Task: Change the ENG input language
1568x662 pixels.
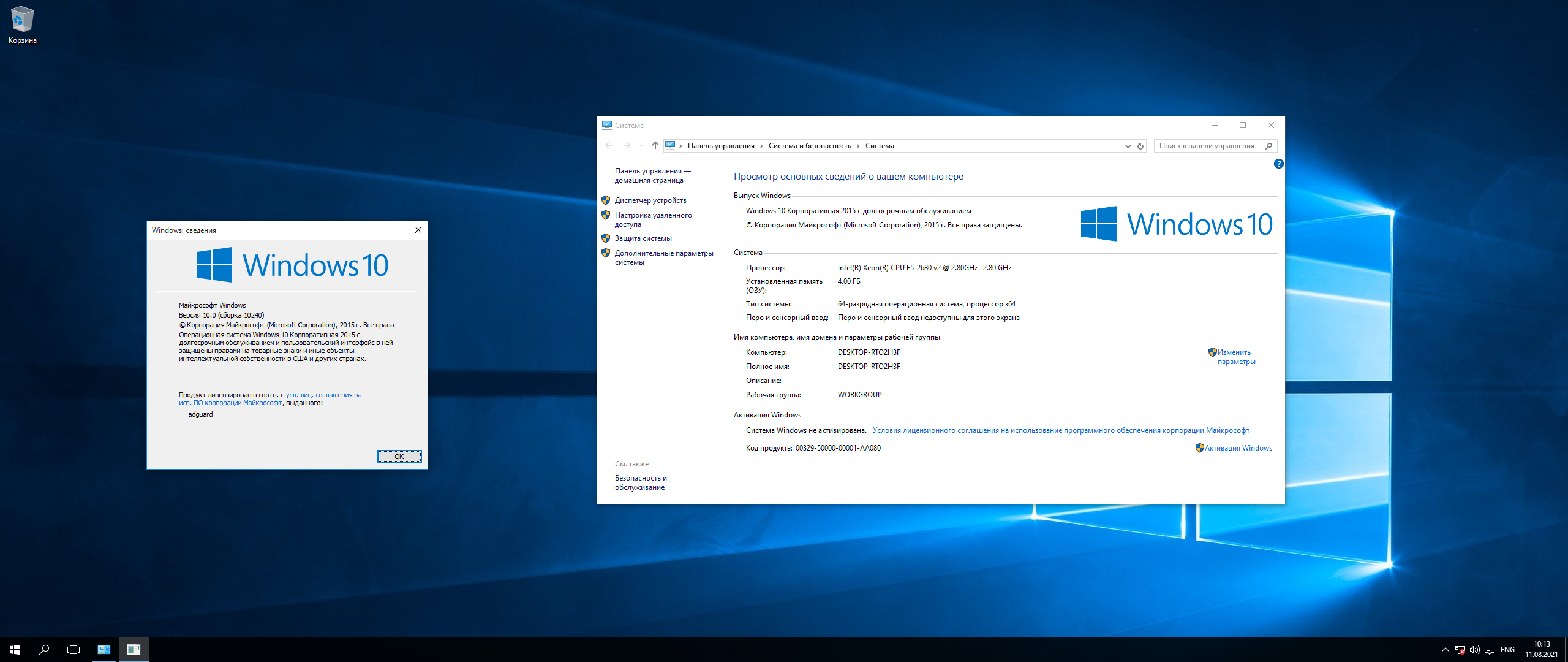Action: (1508, 650)
